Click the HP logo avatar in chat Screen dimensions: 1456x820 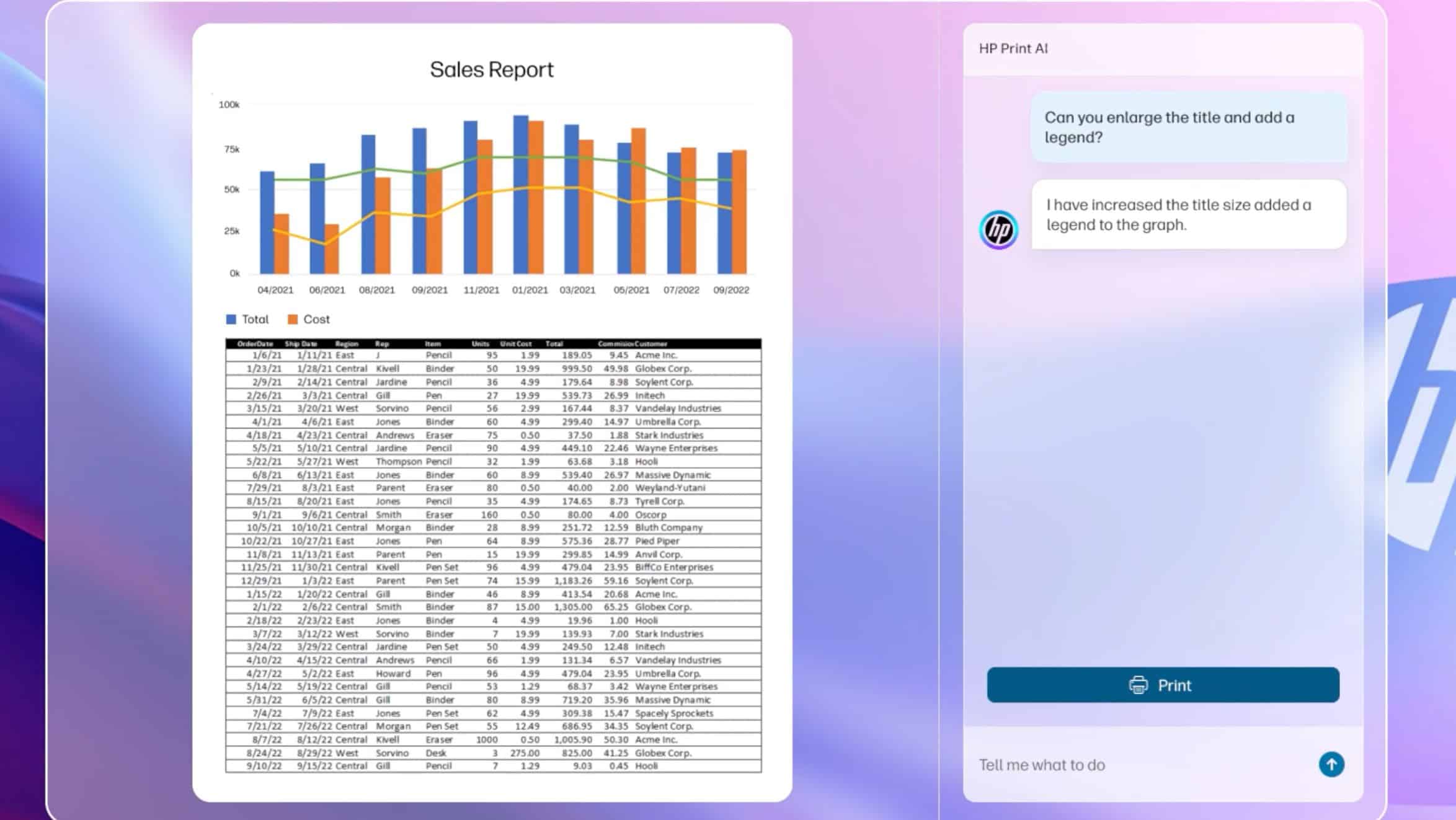pos(998,230)
